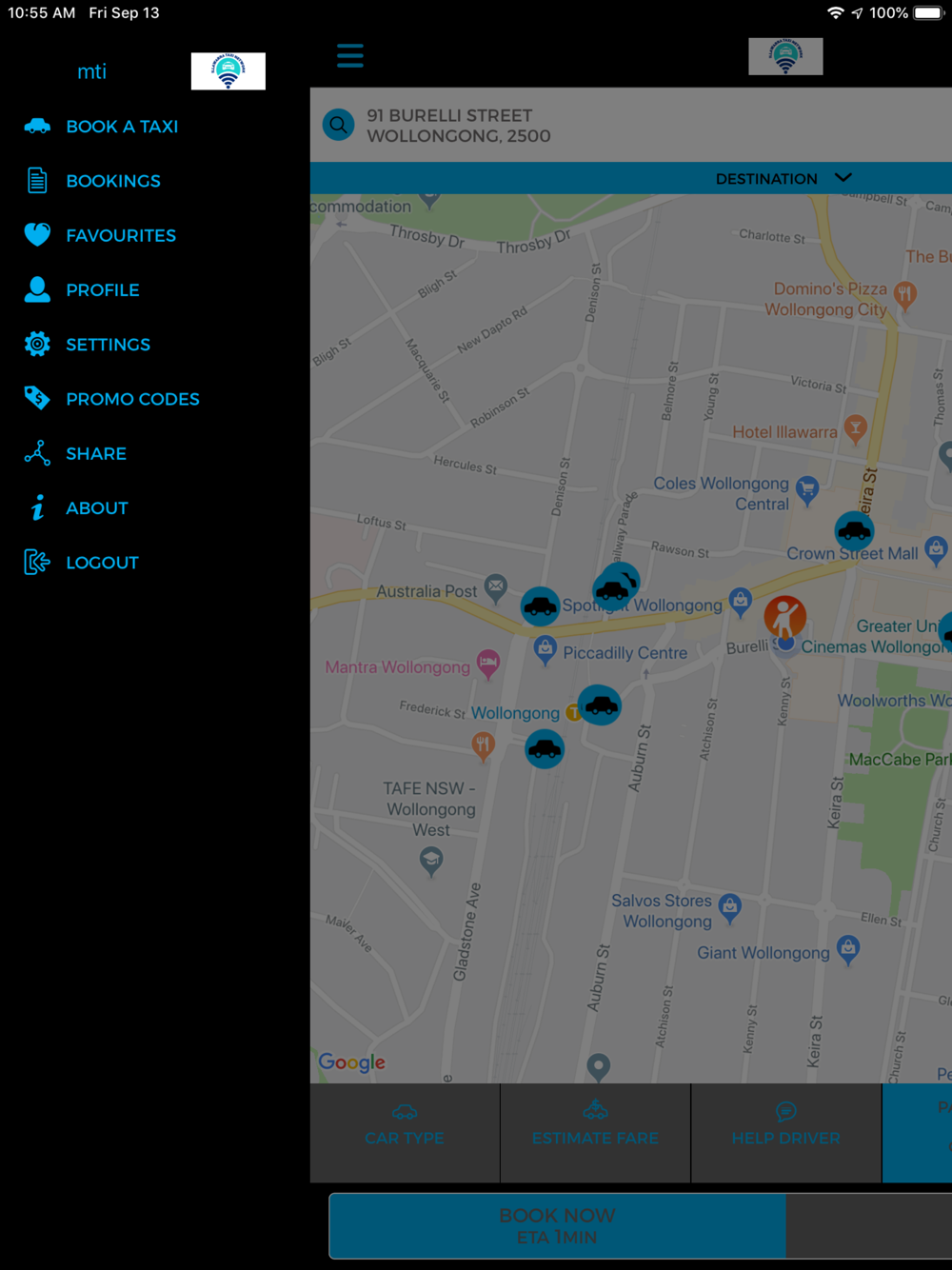Expand the Destination dropdown bar
Screen dimensions: 952x1270
click(630, 178)
